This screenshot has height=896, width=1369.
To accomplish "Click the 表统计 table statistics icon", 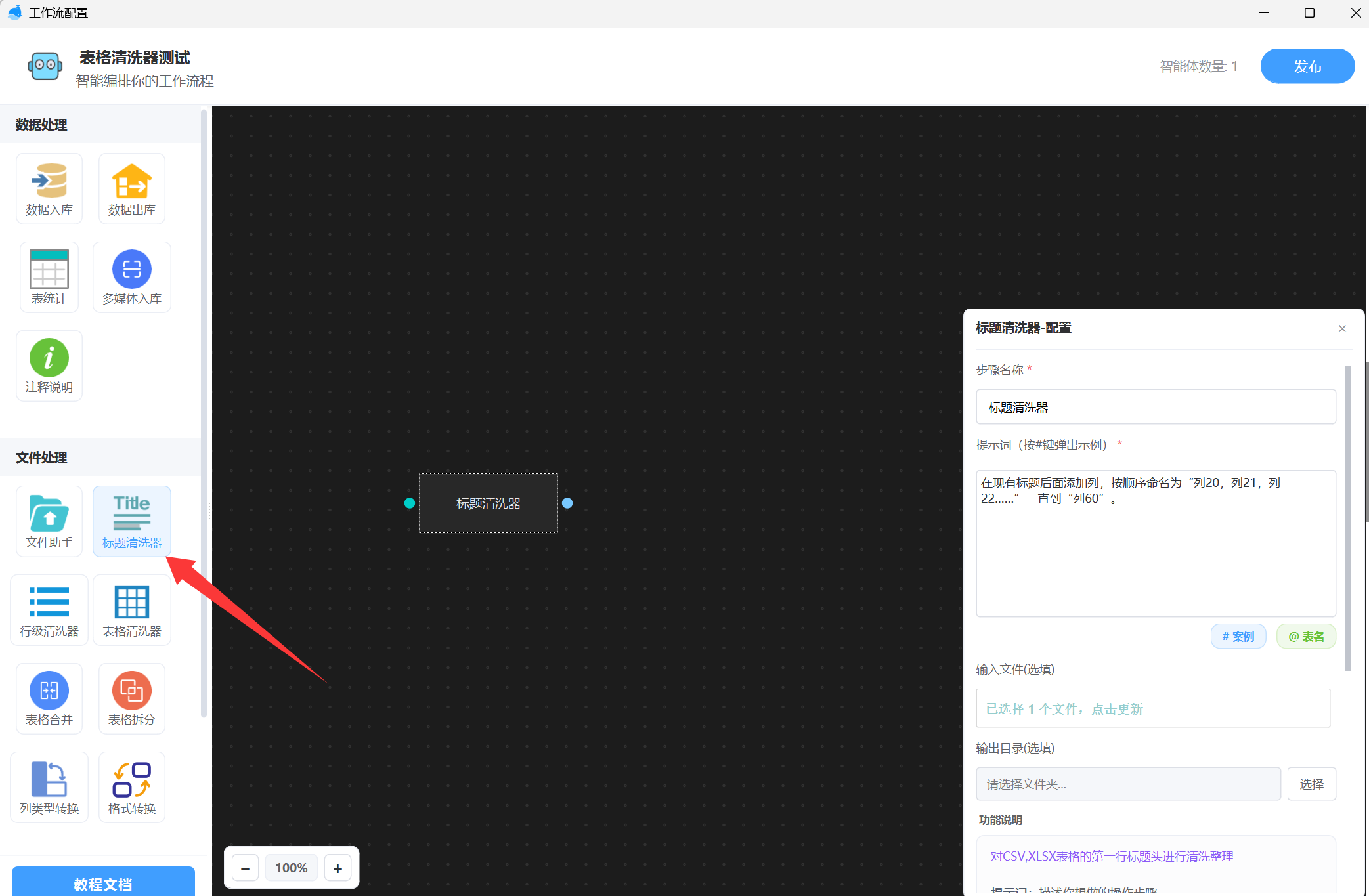I will pyautogui.click(x=49, y=277).
